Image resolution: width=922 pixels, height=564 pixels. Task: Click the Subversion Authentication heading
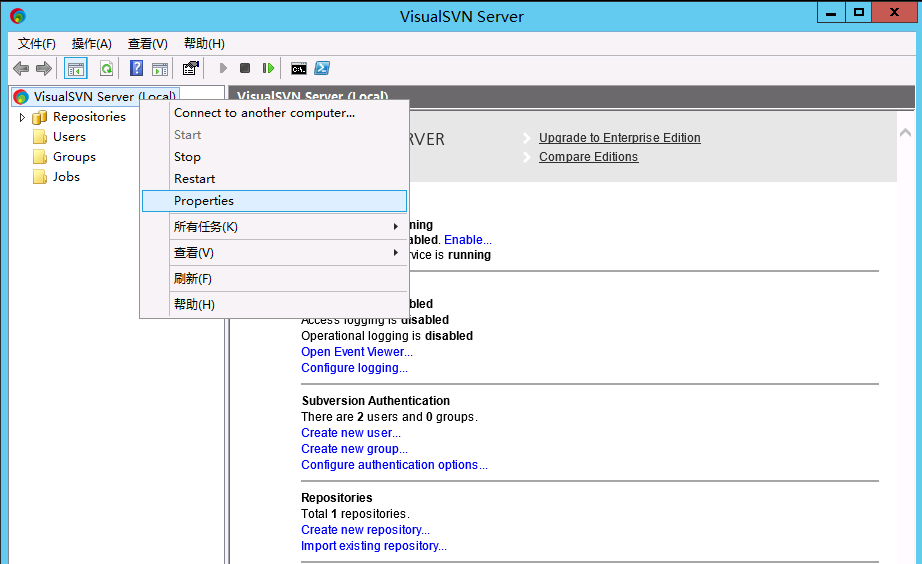point(376,401)
